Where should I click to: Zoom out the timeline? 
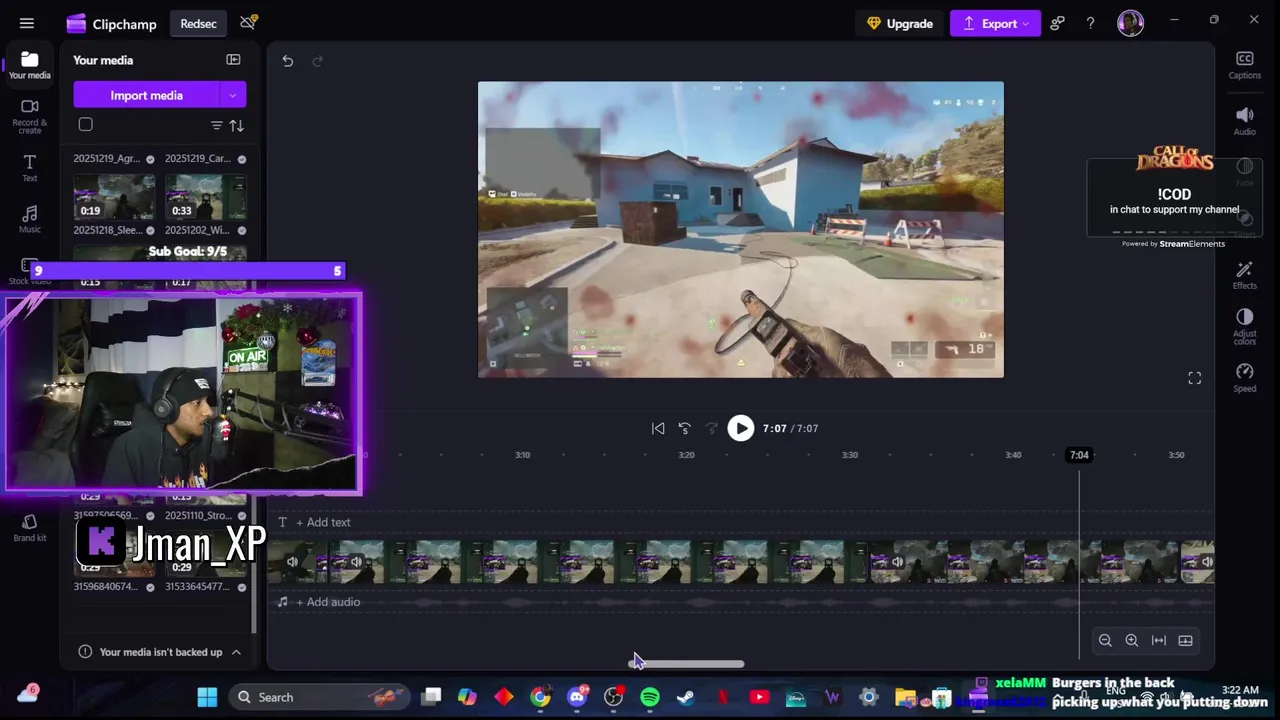coord(1105,641)
